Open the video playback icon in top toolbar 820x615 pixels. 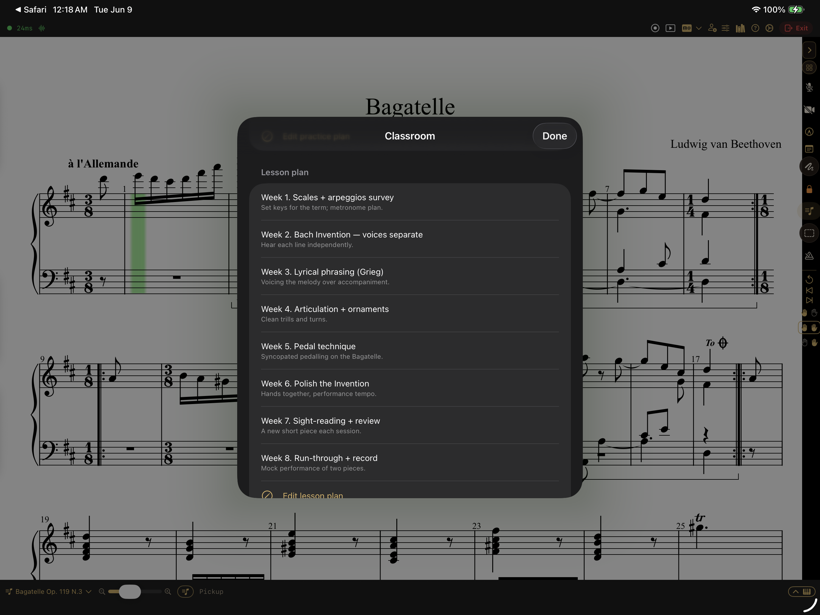pyautogui.click(x=670, y=28)
